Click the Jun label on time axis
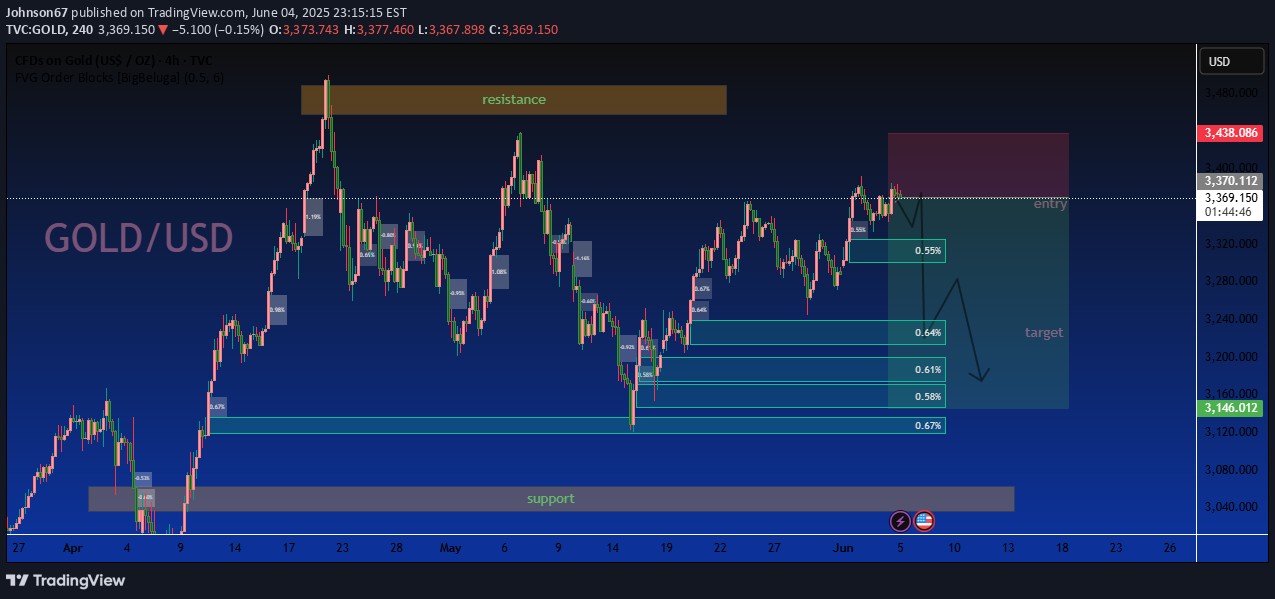 click(x=845, y=548)
